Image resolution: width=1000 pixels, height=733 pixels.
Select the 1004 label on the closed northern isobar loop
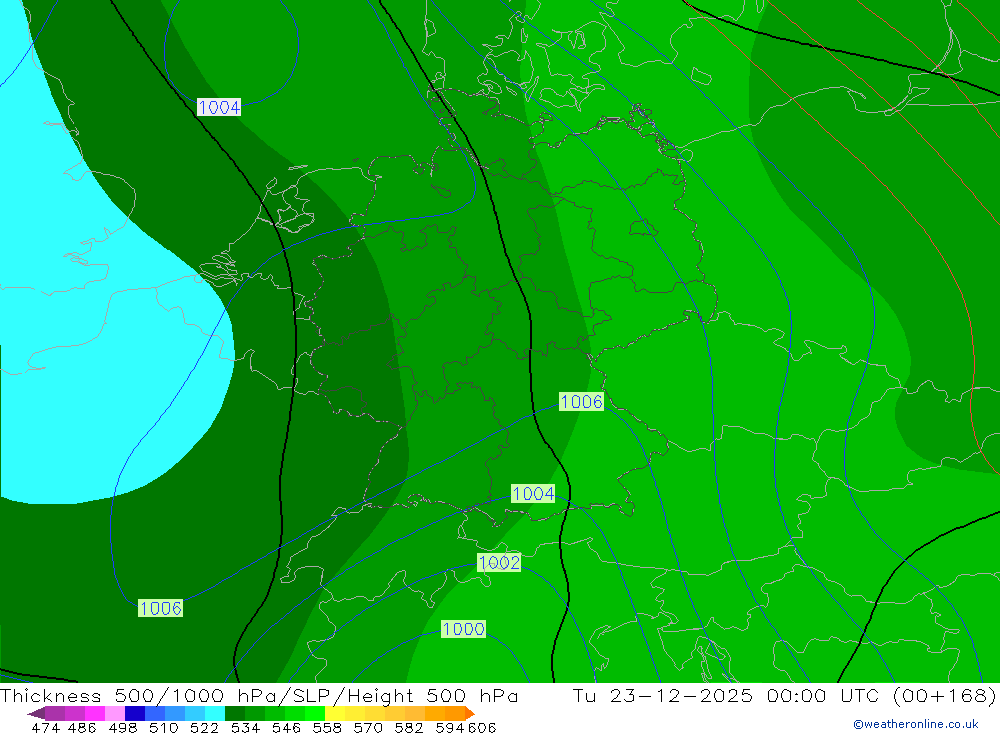click(219, 107)
